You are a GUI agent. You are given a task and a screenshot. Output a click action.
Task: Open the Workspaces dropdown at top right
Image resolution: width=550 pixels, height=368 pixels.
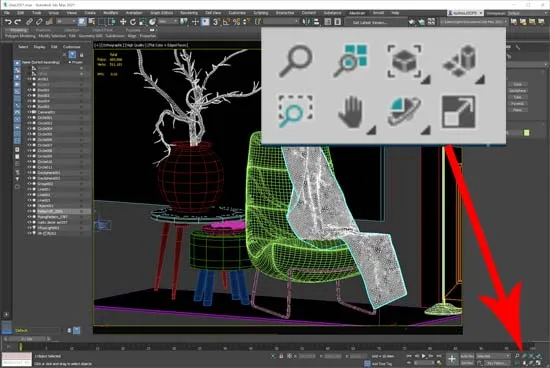pyautogui.click(x=528, y=13)
